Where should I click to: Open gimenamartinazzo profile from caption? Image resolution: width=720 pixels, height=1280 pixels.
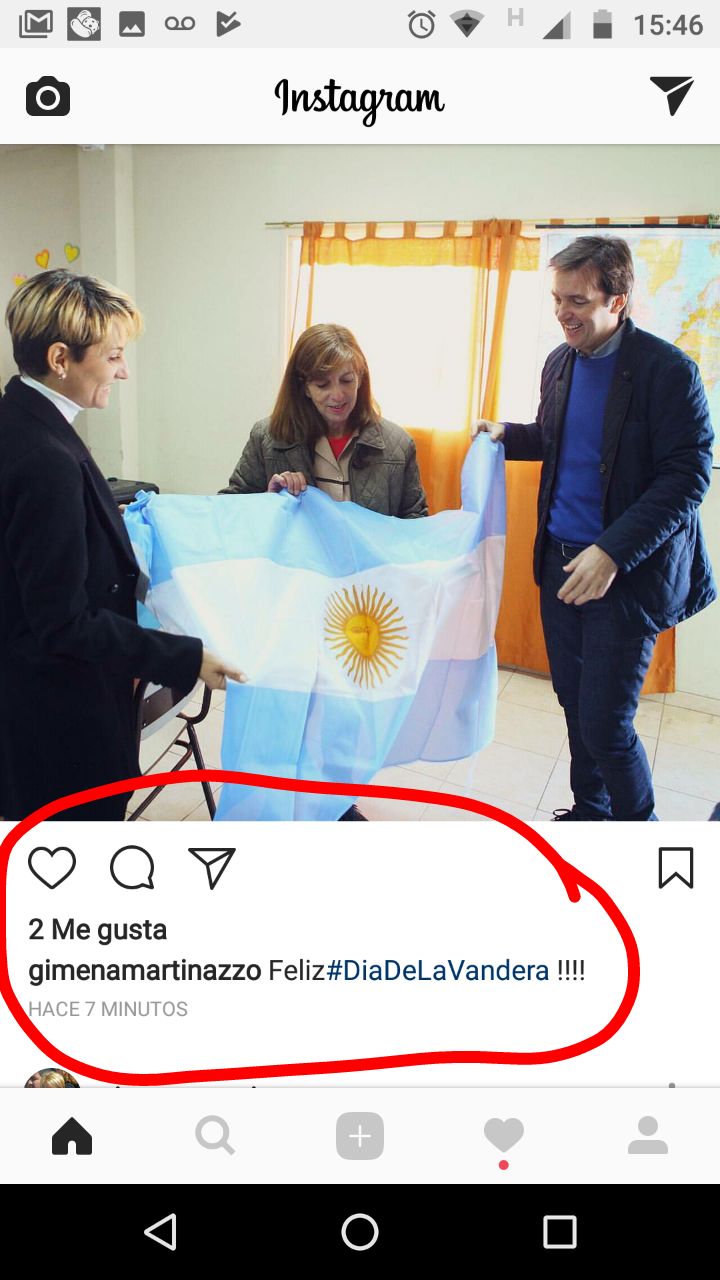click(145, 971)
